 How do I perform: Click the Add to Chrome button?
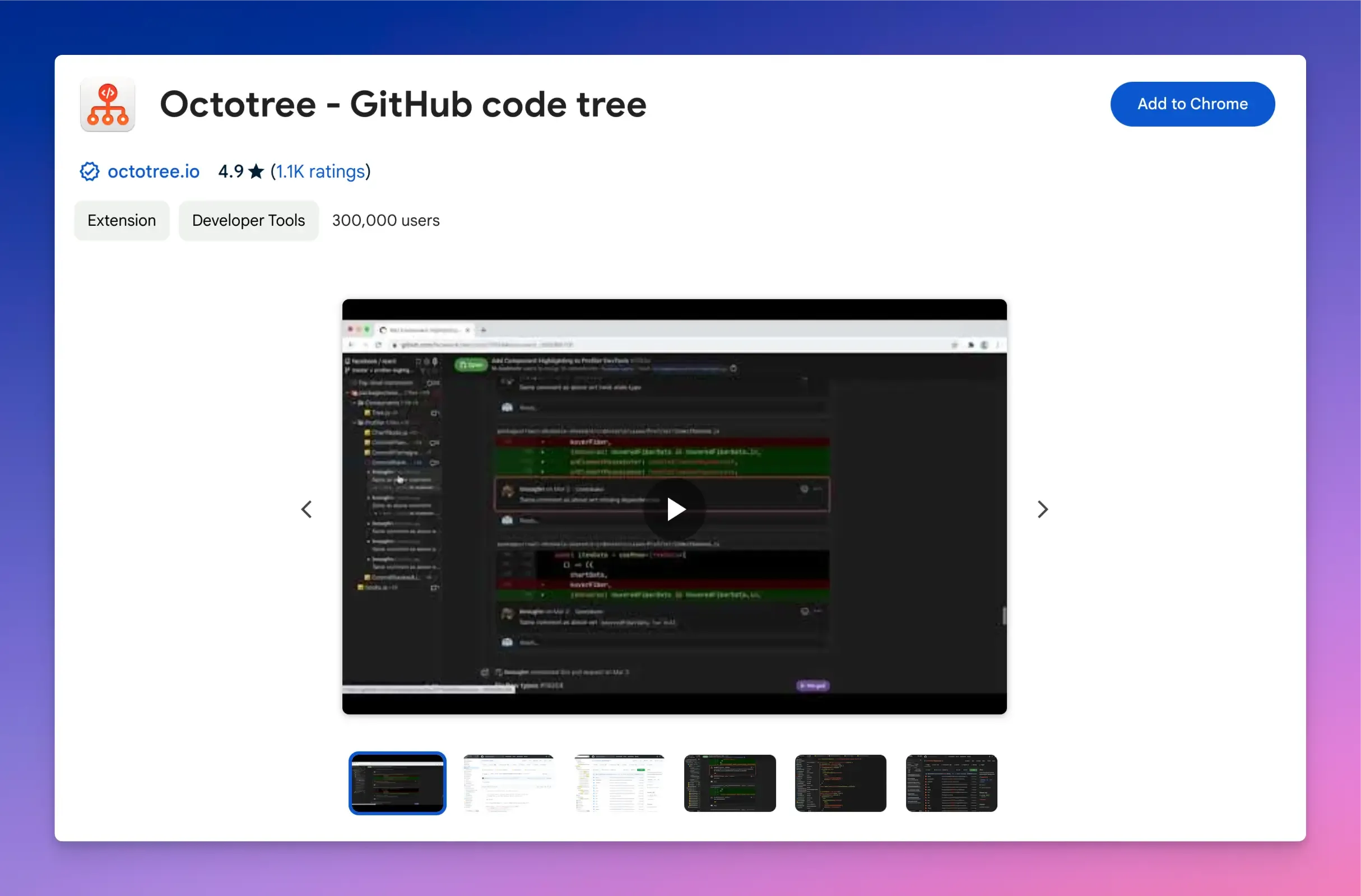1192,104
